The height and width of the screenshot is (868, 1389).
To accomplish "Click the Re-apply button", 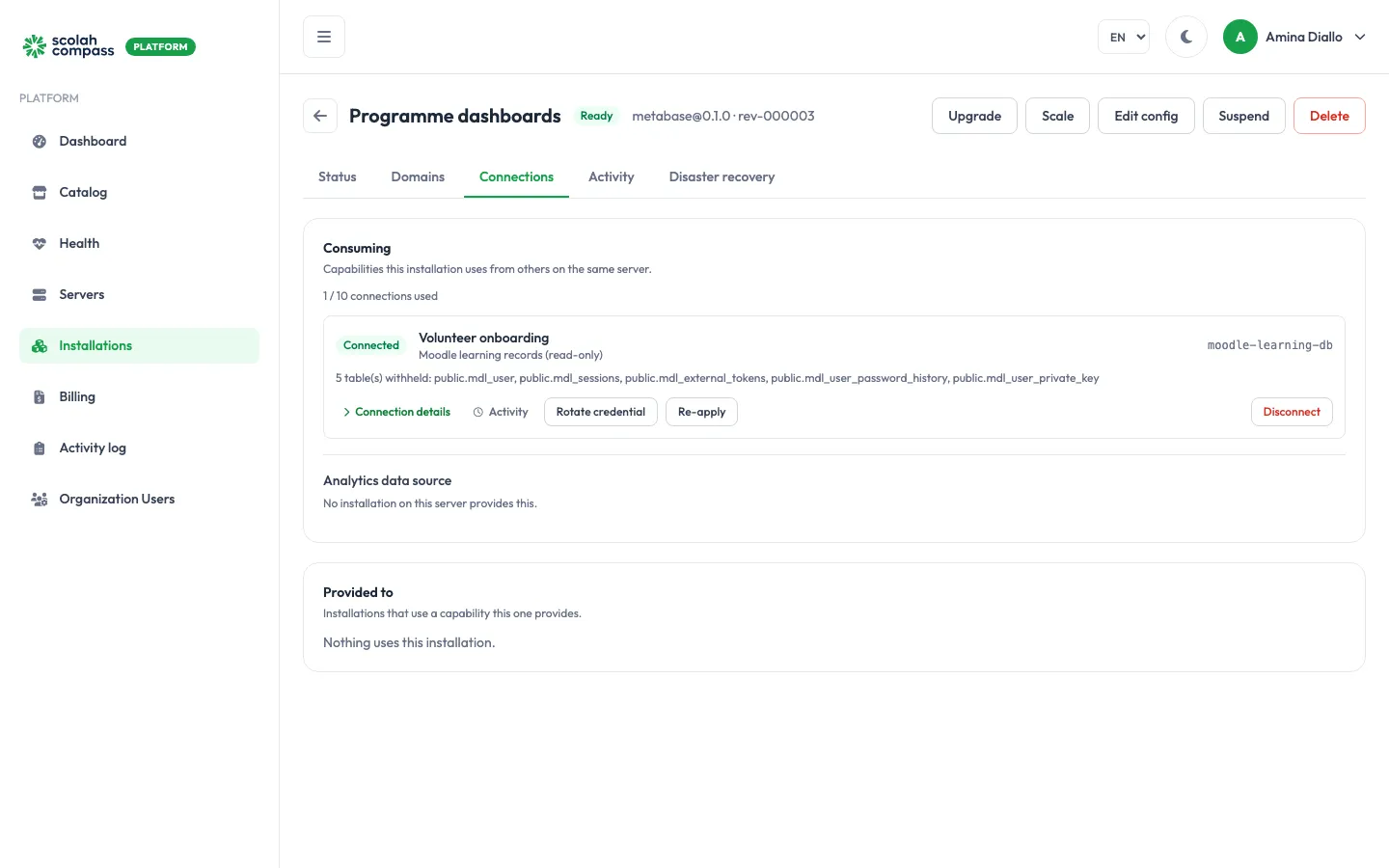I will tap(701, 412).
